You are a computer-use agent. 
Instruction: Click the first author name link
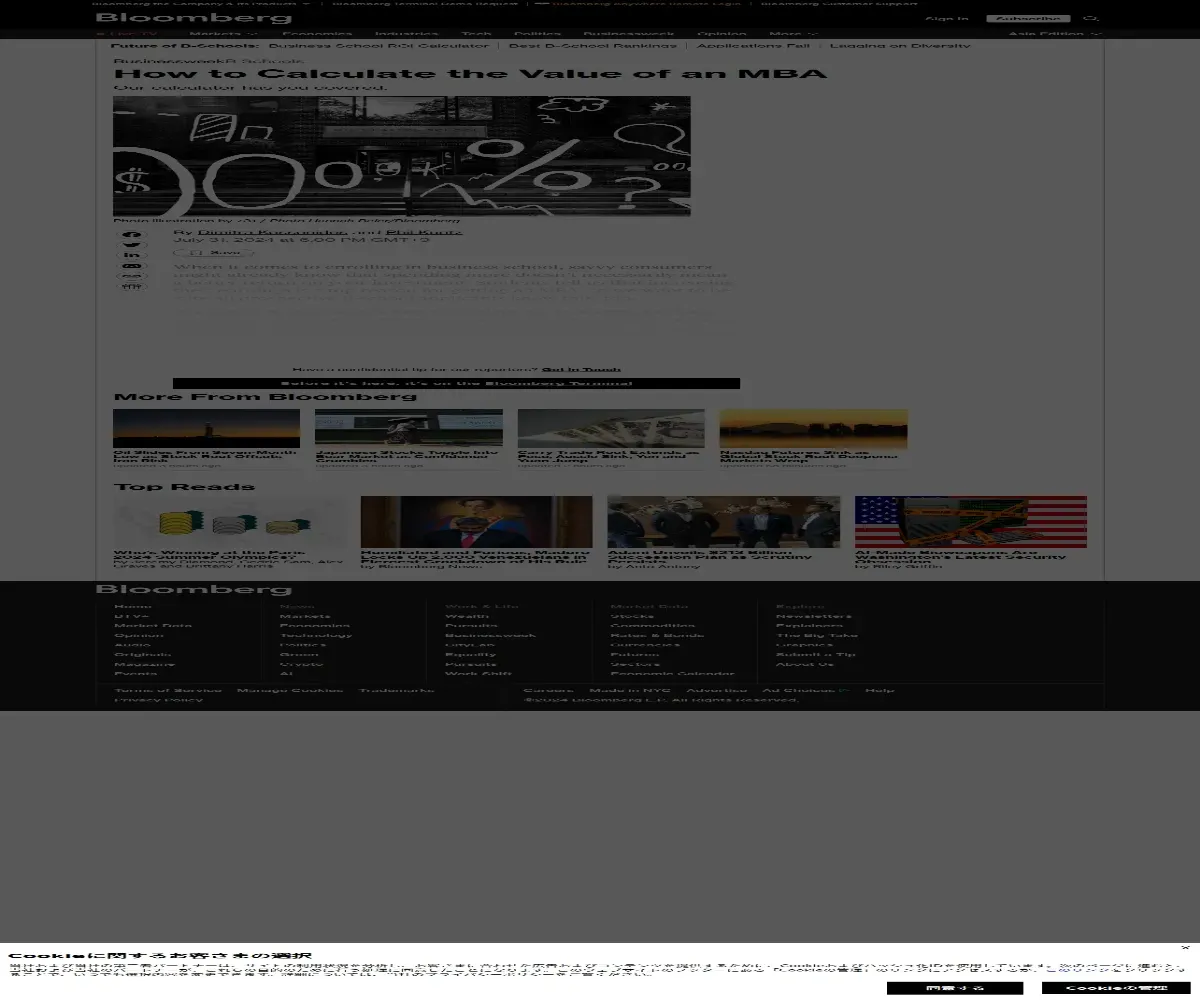(x=271, y=232)
